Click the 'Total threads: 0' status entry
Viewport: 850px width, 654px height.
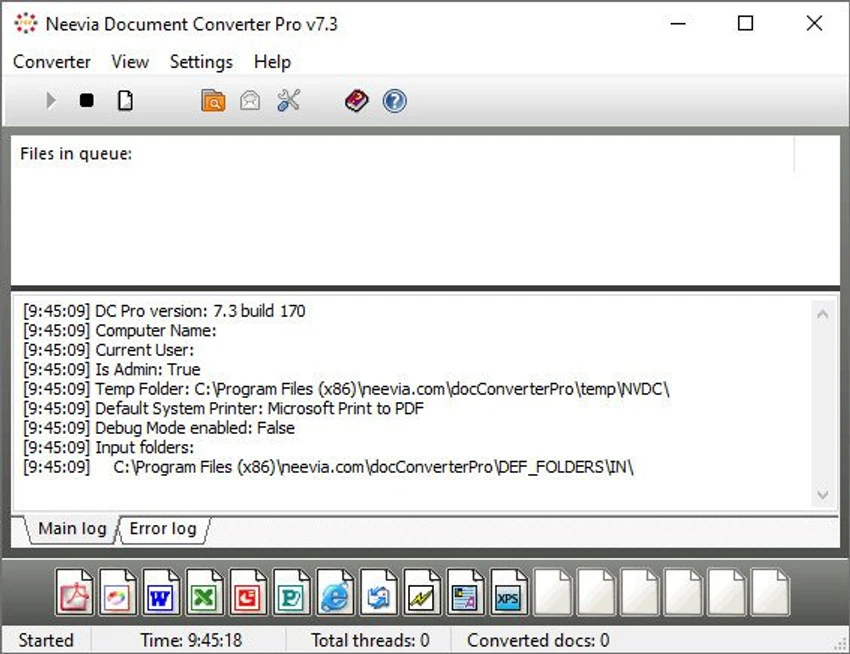point(370,640)
